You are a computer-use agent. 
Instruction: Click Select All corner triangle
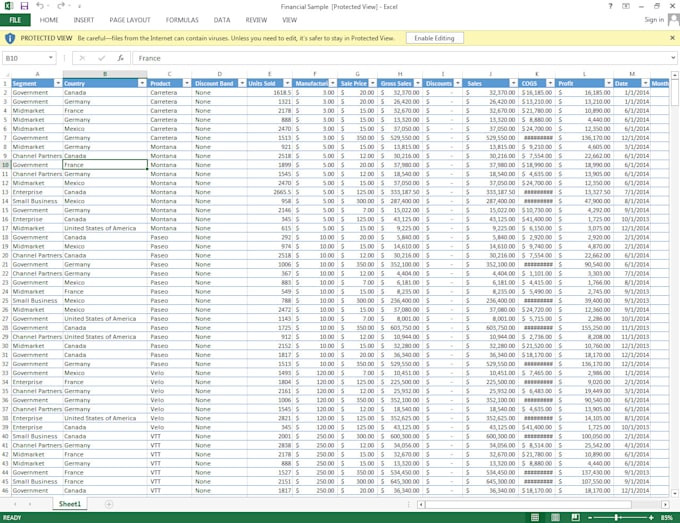[x=7, y=75]
